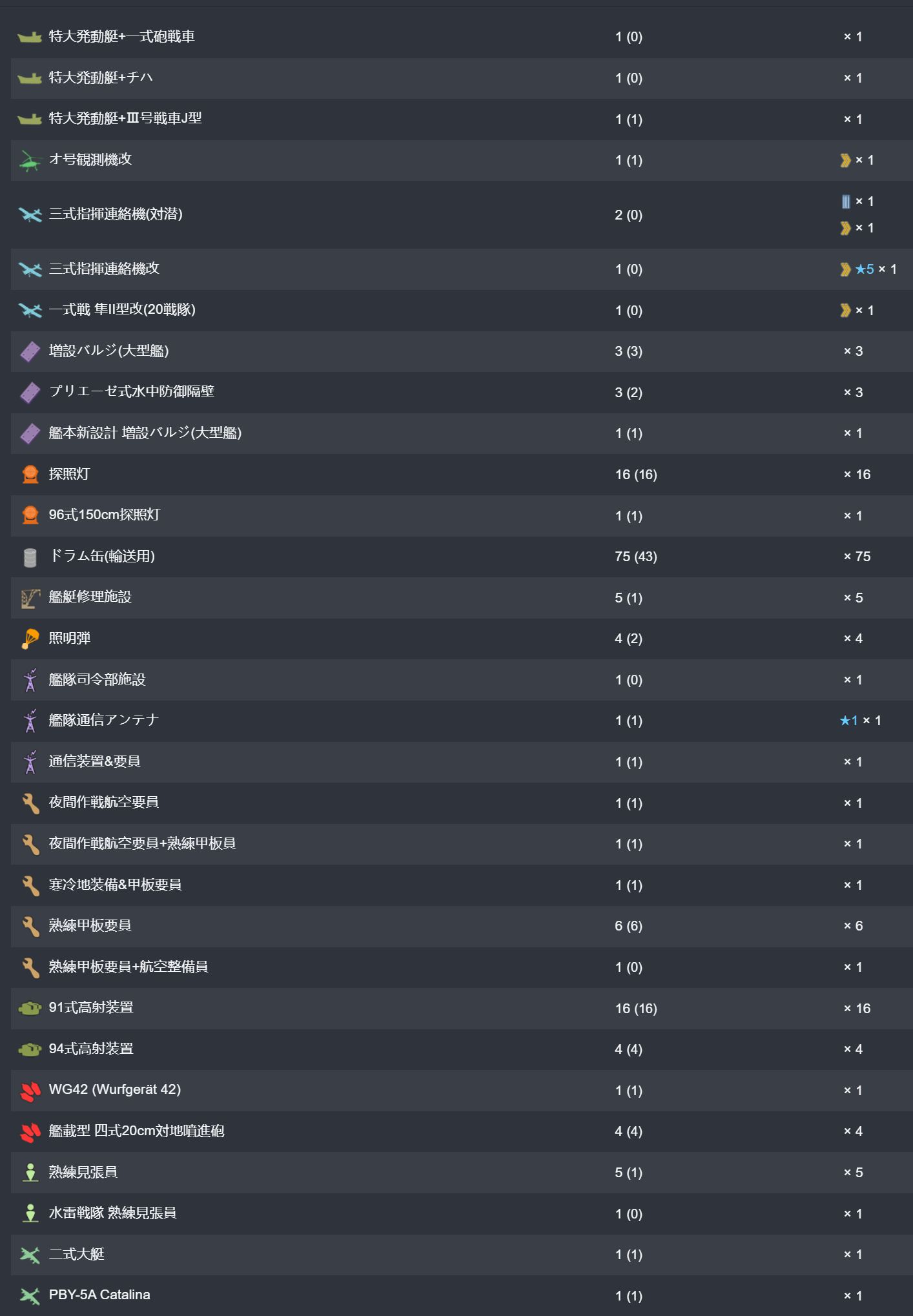The height and width of the screenshot is (1316, 913).
Task: Click the searchlight icon beside 探照灯
Action: 30,475
